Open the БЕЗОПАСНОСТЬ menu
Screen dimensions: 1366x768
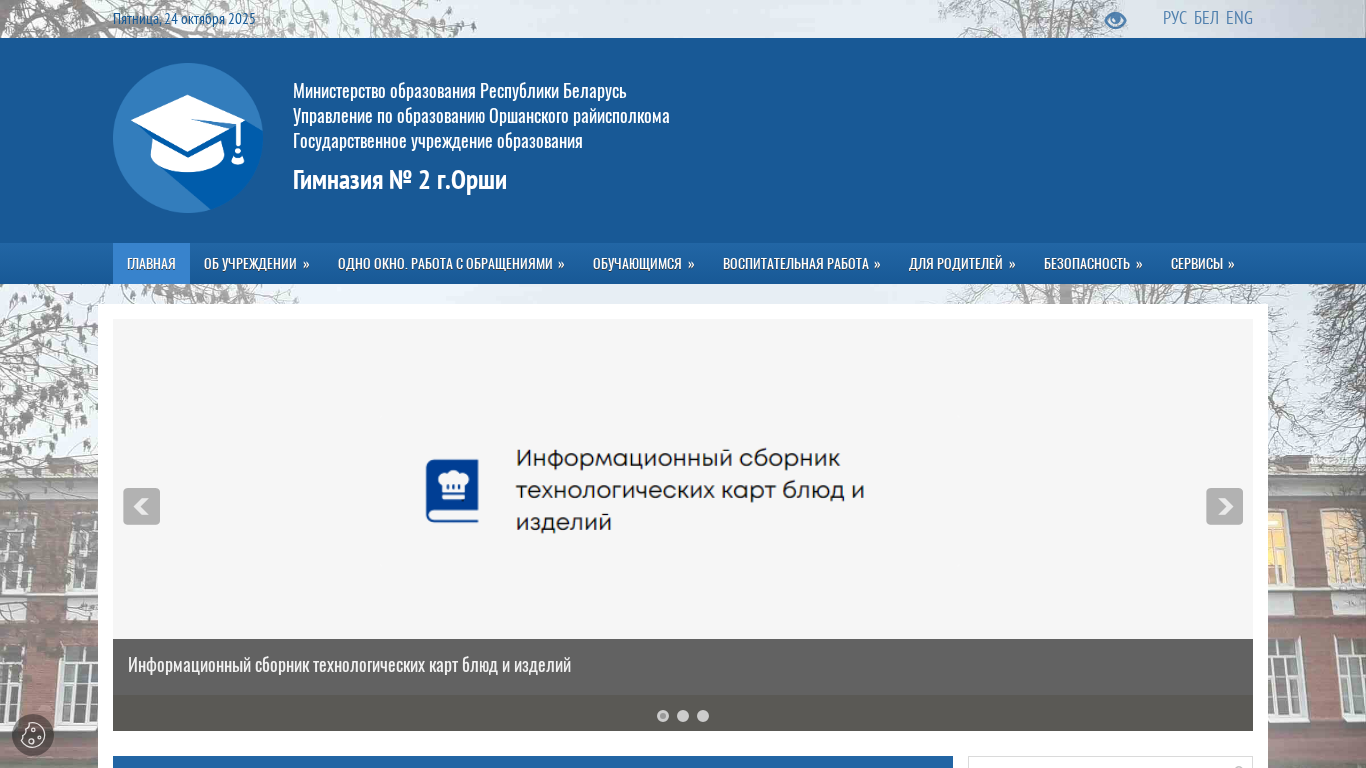click(1092, 264)
